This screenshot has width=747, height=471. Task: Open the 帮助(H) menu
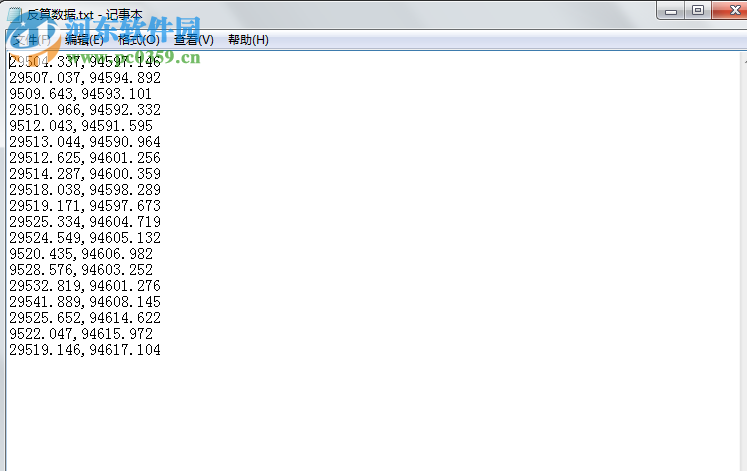[248, 40]
